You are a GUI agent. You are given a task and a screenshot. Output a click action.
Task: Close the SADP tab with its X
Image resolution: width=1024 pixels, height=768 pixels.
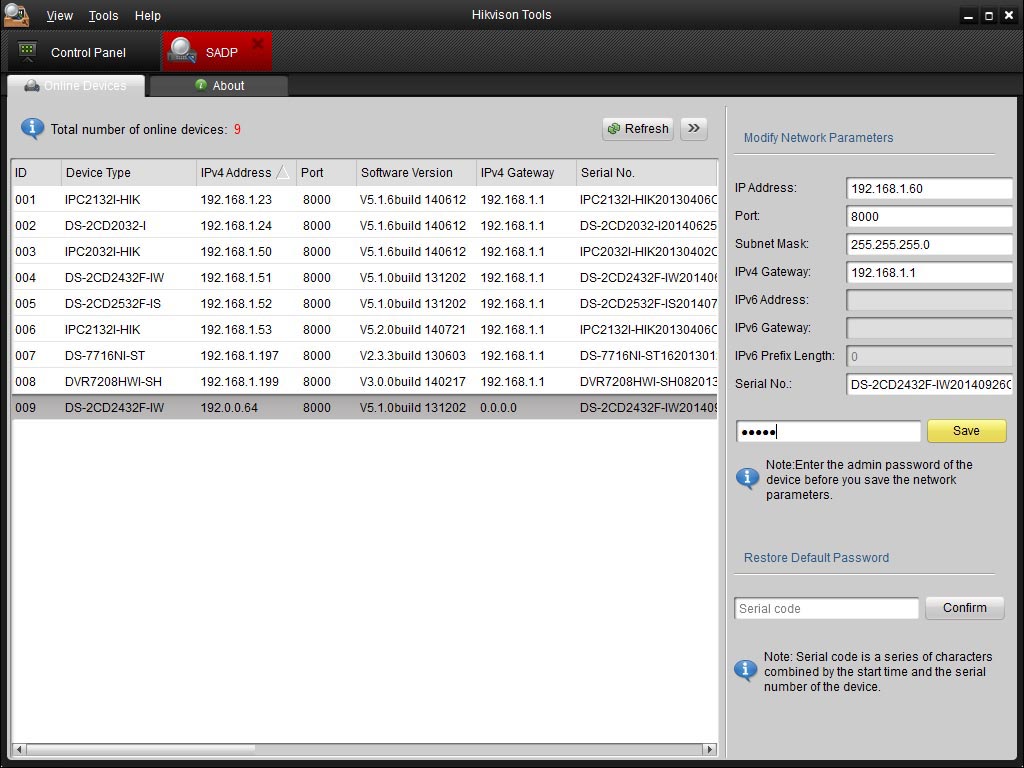[x=258, y=44]
